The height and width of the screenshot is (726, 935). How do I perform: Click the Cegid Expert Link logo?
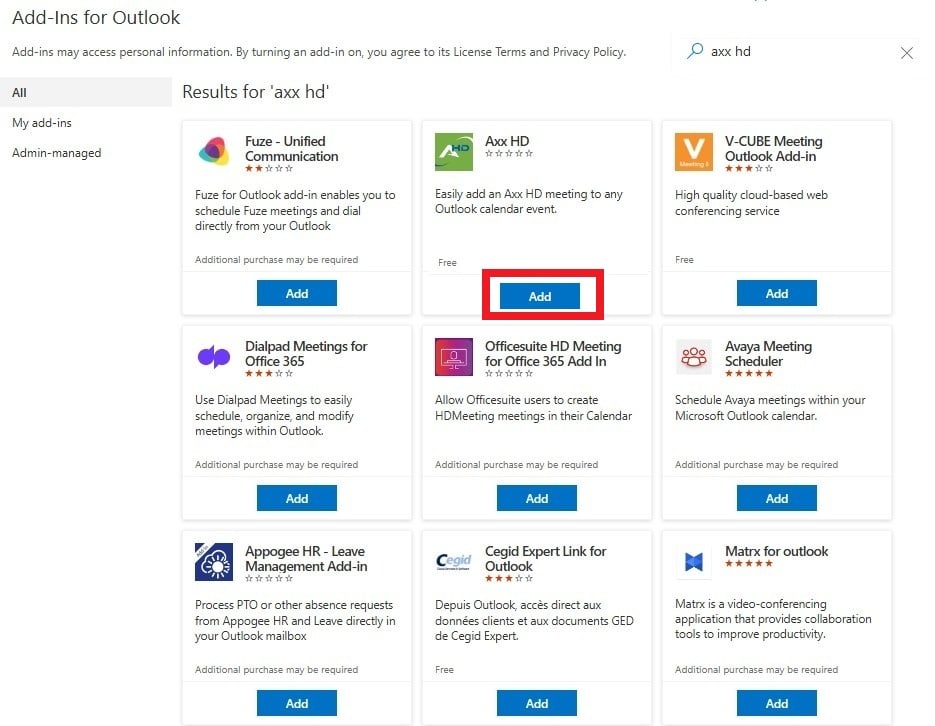click(x=454, y=561)
